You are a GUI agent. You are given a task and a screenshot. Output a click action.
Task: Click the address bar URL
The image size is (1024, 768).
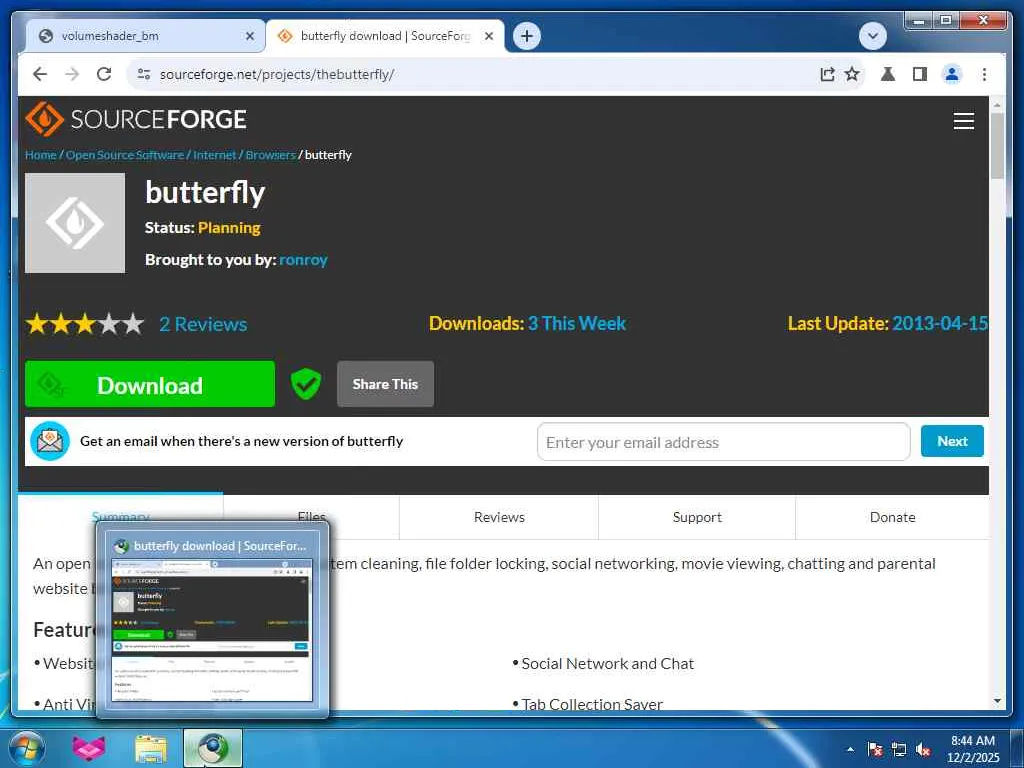tap(277, 74)
